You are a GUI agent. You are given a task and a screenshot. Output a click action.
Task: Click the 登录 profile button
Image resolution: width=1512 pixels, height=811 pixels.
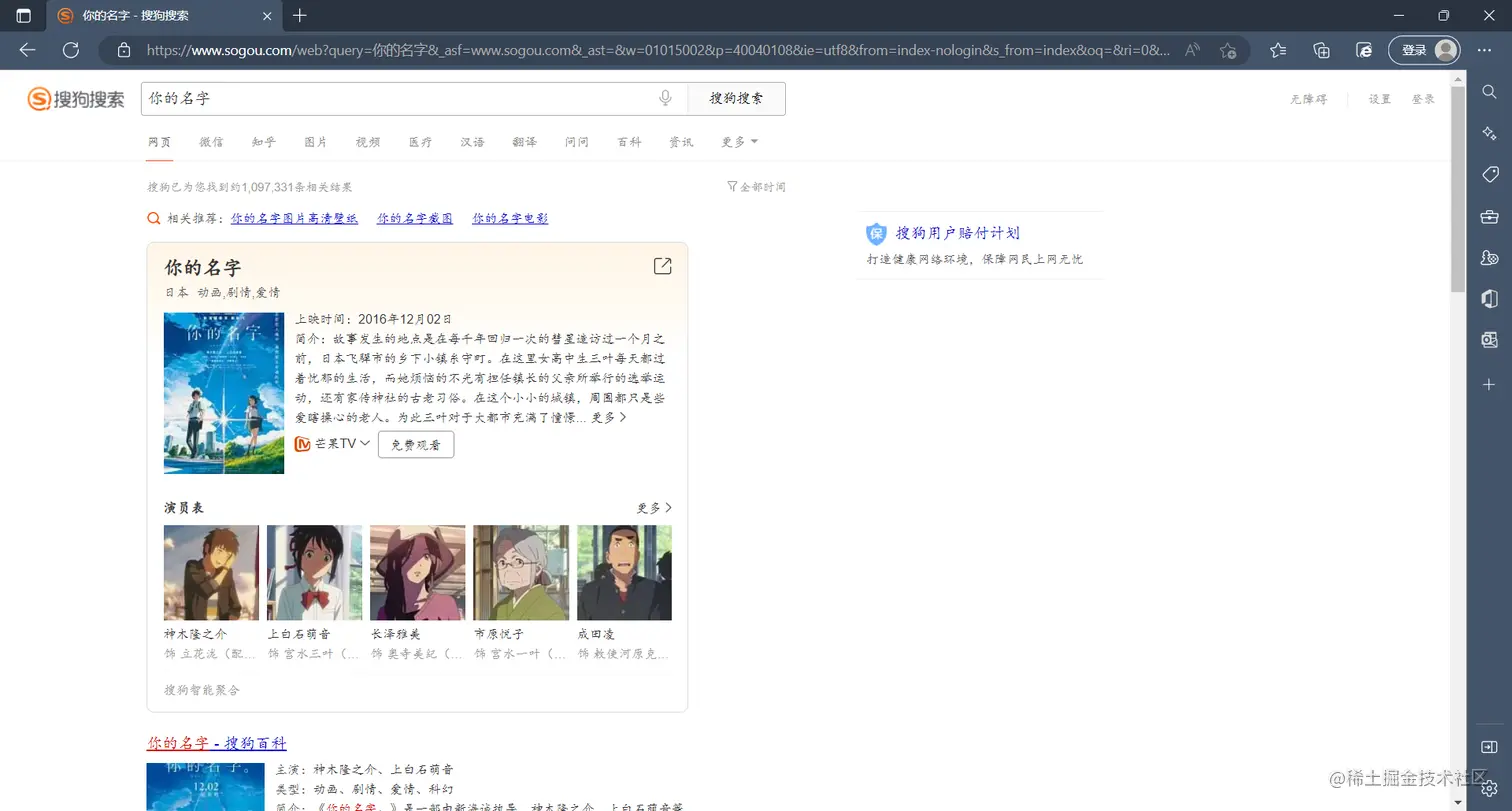[x=1424, y=50]
